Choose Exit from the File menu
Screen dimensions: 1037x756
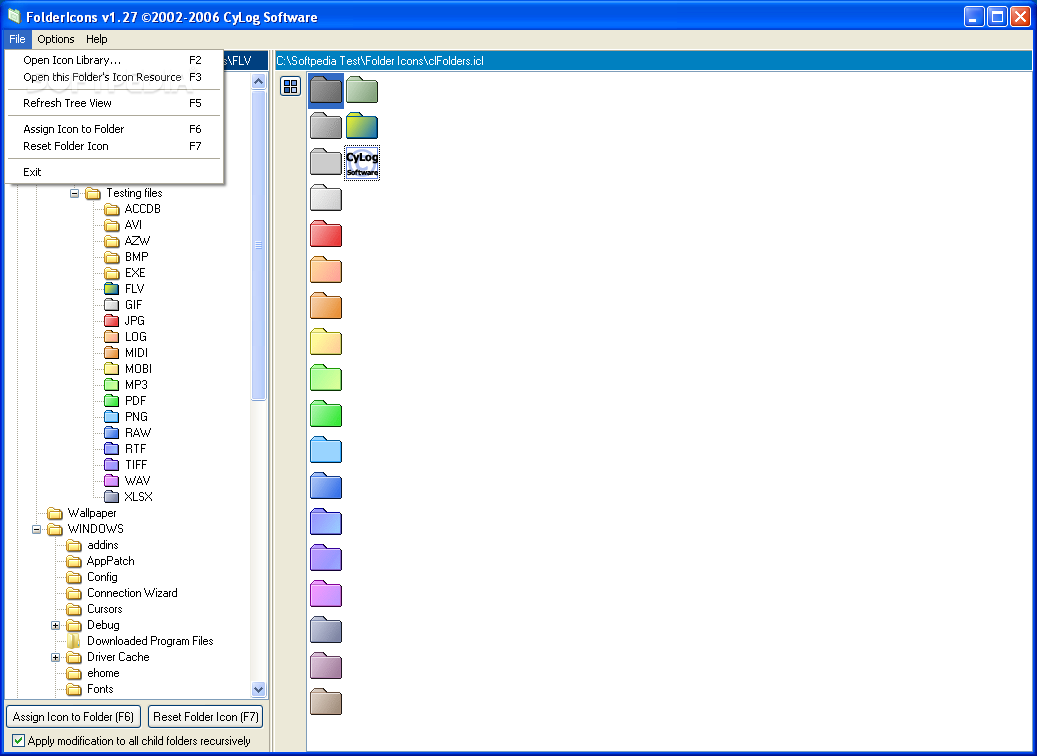114,172
